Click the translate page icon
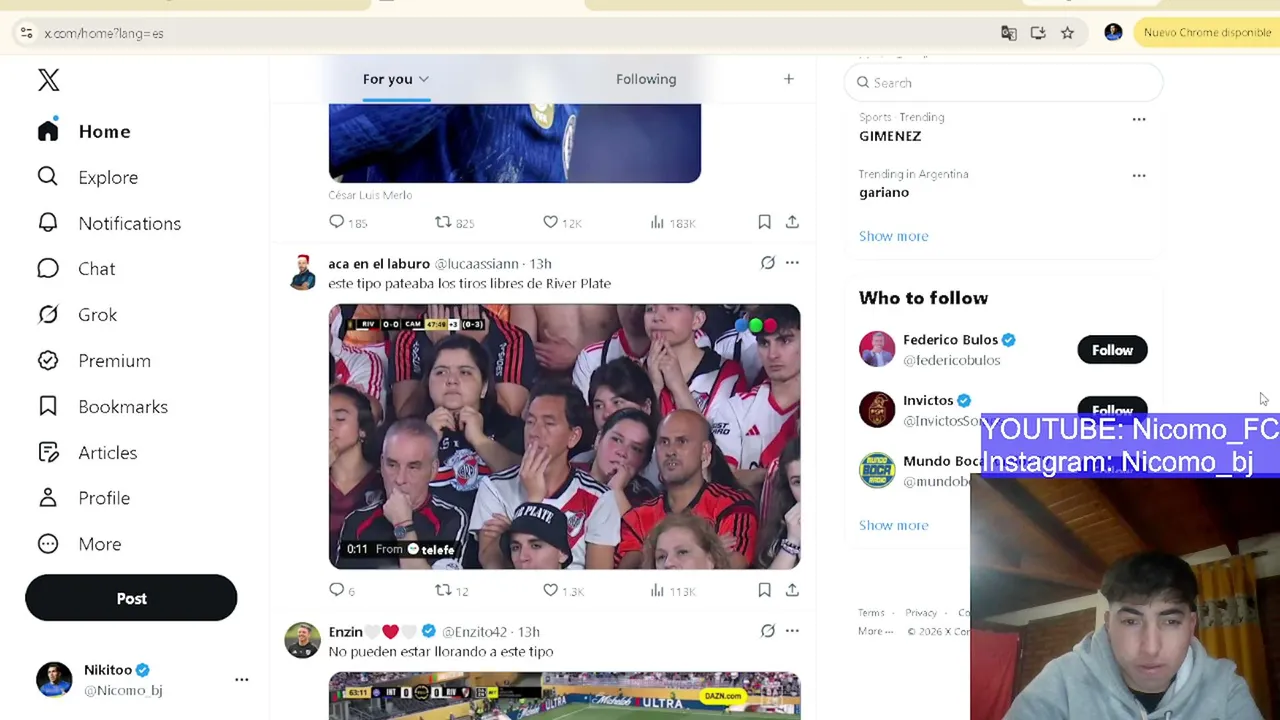Image resolution: width=1280 pixels, height=720 pixels. point(1009,33)
